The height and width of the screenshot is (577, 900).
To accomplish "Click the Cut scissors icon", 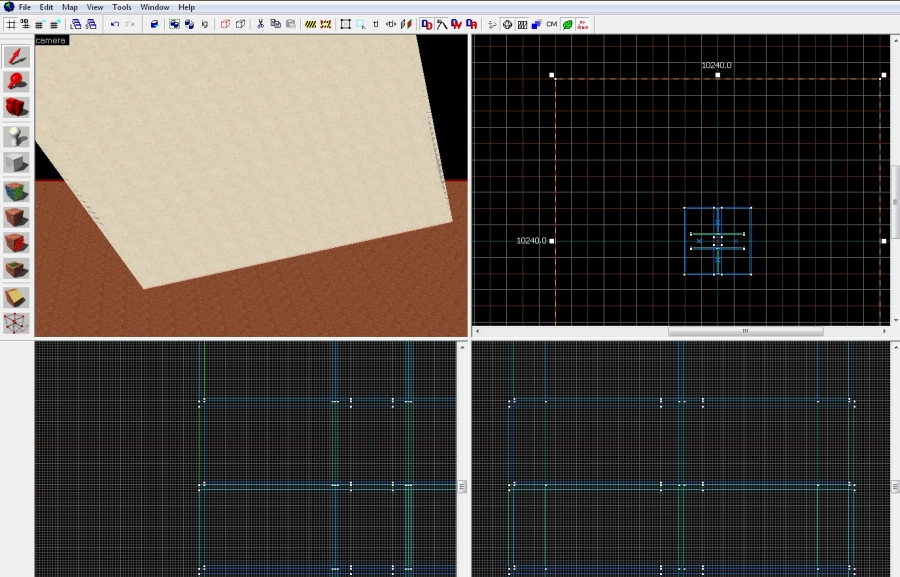I will click(261, 24).
